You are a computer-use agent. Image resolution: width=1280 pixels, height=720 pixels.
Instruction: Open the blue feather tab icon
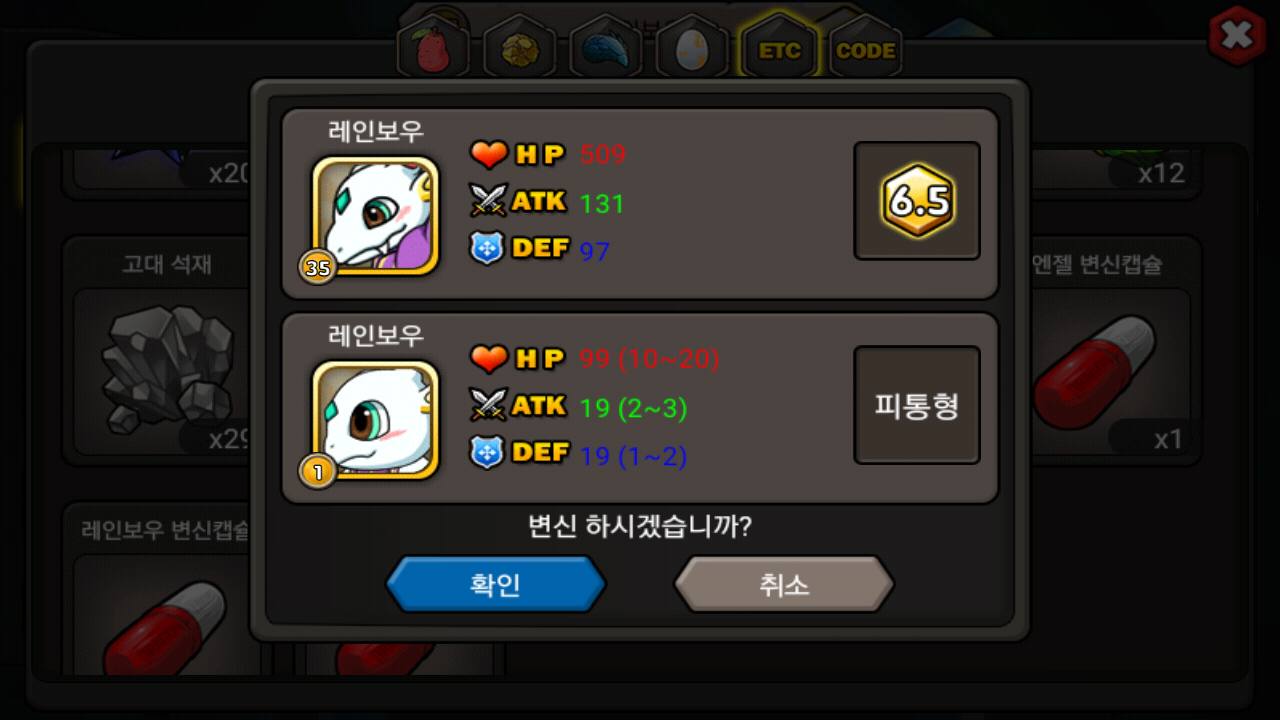pos(606,50)
